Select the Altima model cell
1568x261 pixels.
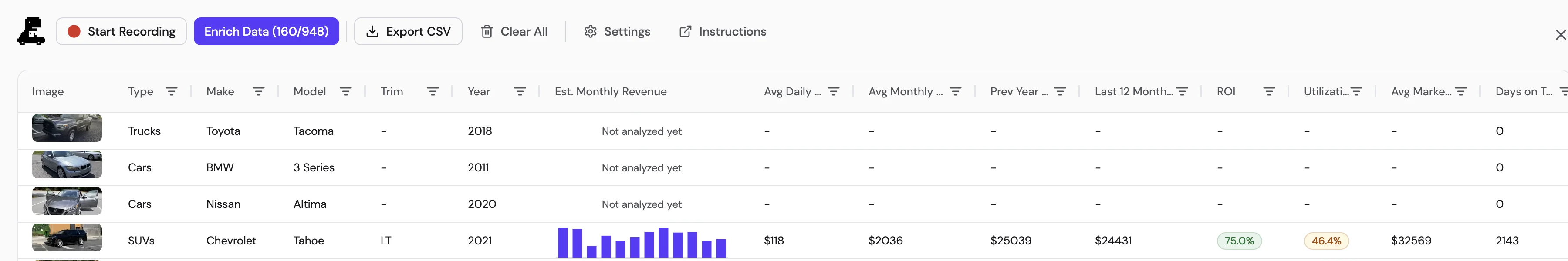(x=310, y=204)
